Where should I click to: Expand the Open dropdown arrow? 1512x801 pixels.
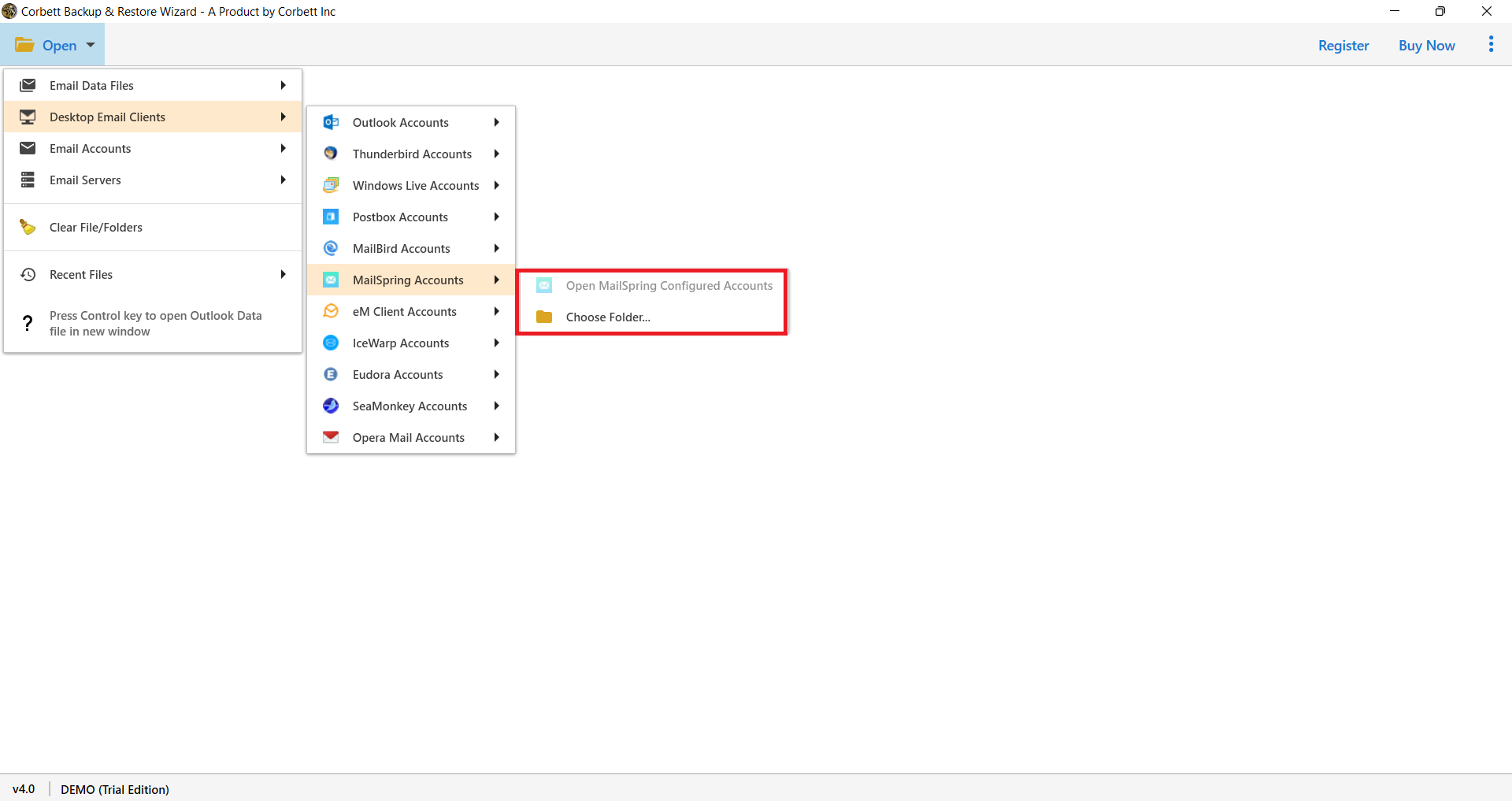[x=91, y=45]
